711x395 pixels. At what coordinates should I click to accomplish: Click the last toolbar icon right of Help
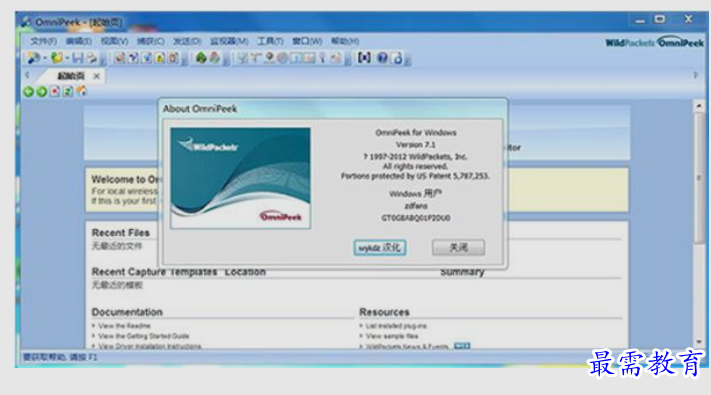pos(398,58)
